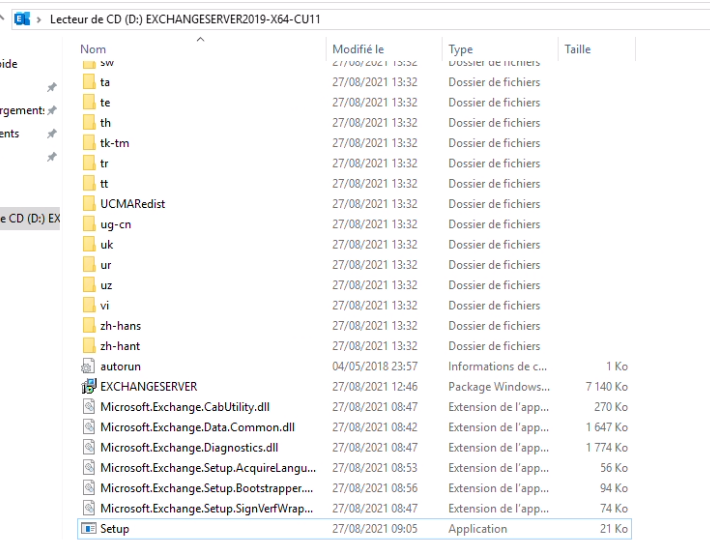Click the 27/08/2021 09:05 date of Setup
The width and height of the screenshot is (710, 544).
coord(374,529)
